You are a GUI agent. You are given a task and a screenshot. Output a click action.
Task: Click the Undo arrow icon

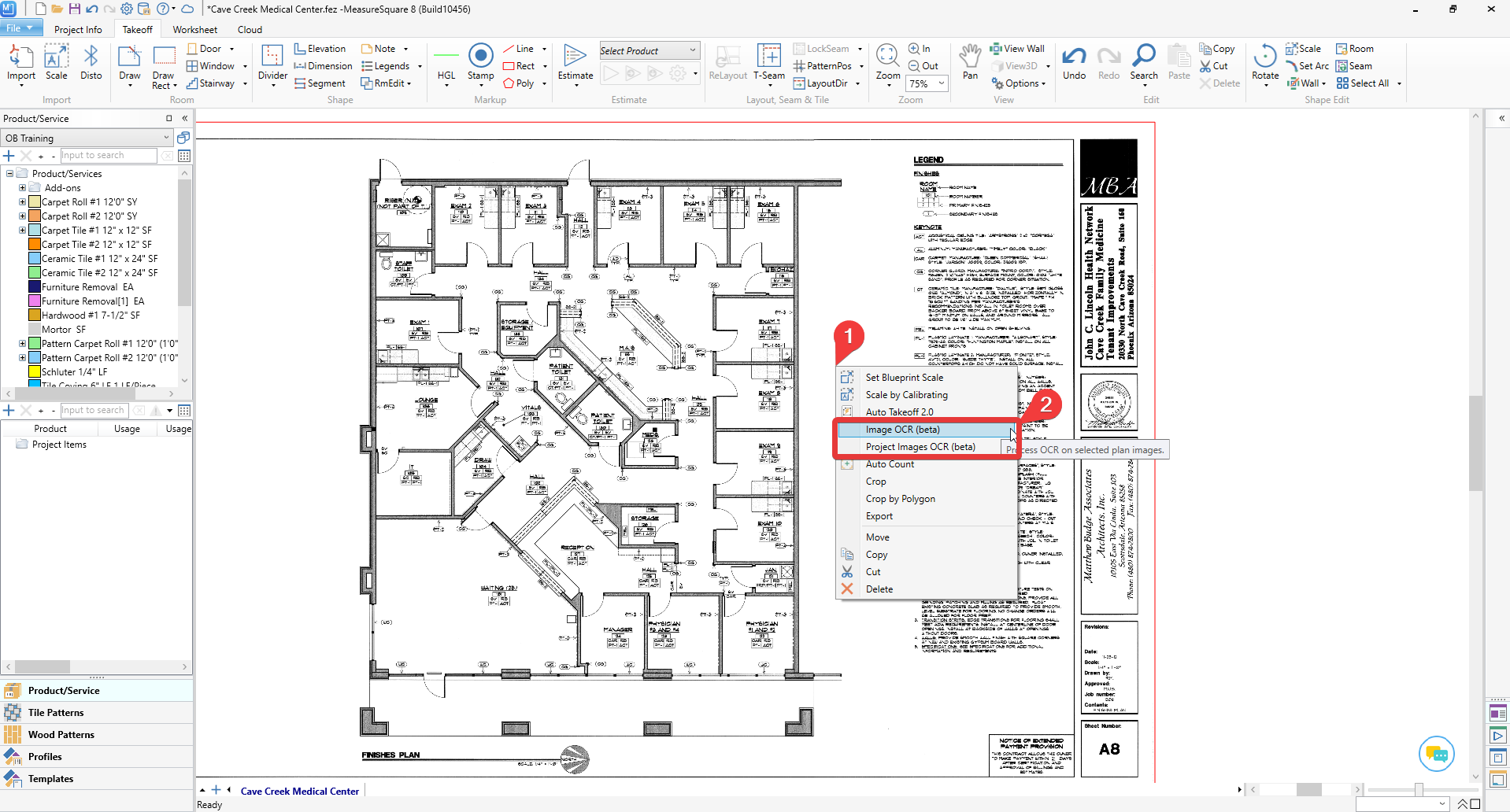(x=1074, y=62)
